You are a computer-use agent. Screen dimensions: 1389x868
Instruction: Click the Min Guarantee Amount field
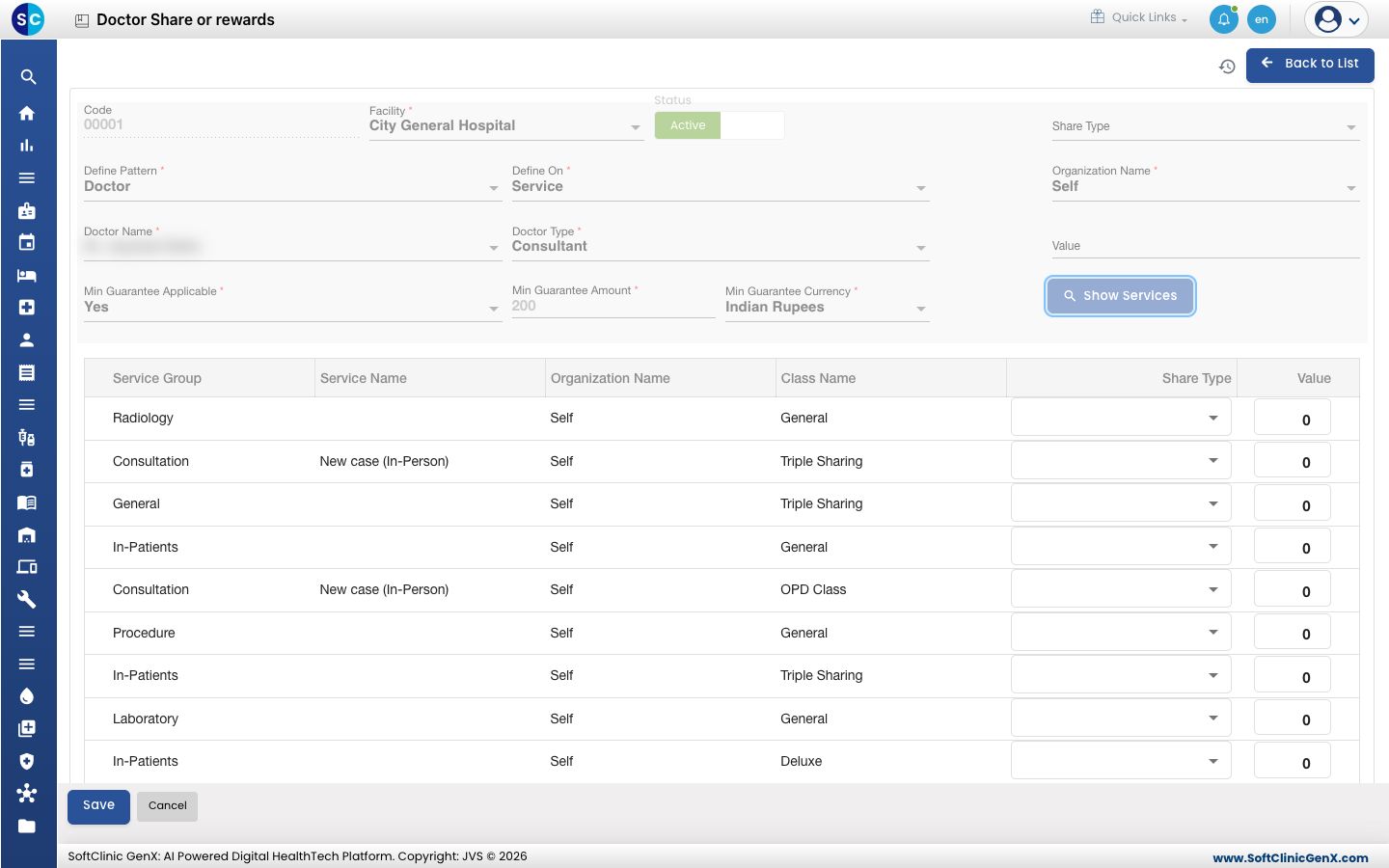[x=613, y=306]
